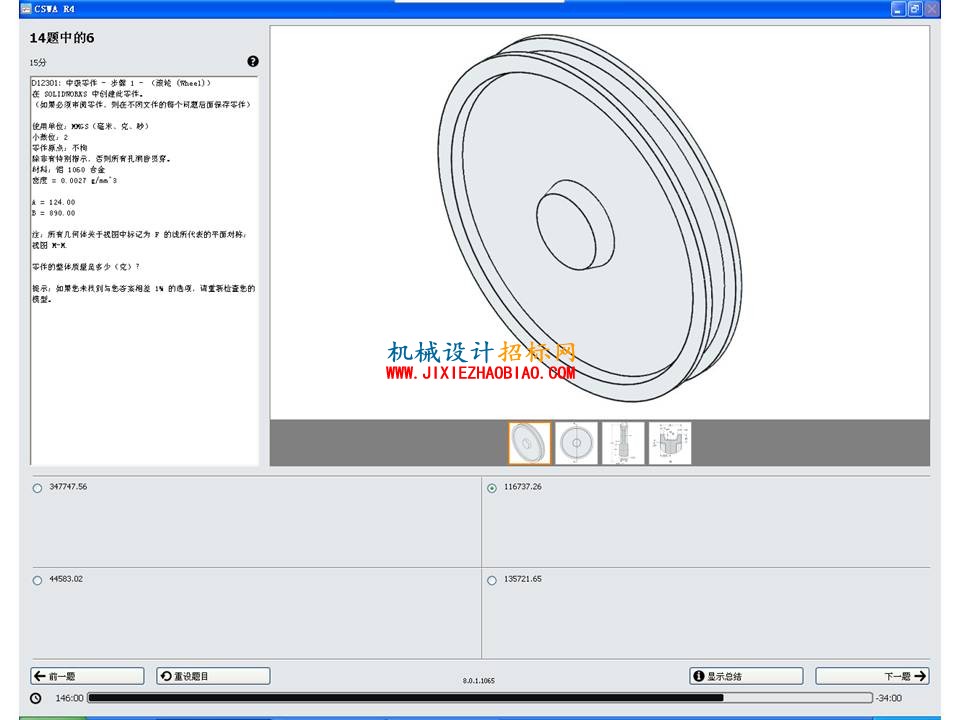
Task: Select answer option 116737.26
Action: click(x=492, y=488)
